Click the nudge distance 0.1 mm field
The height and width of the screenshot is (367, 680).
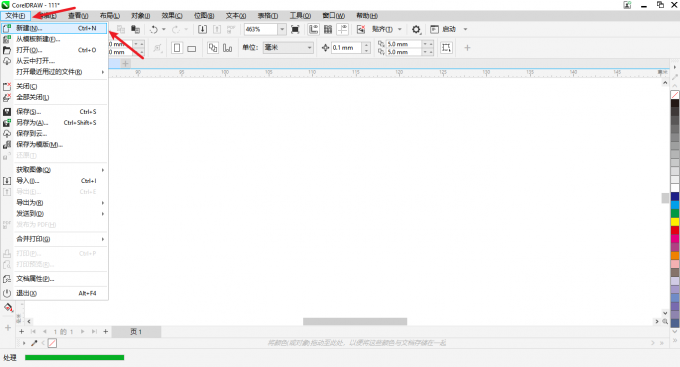point(346,48)
